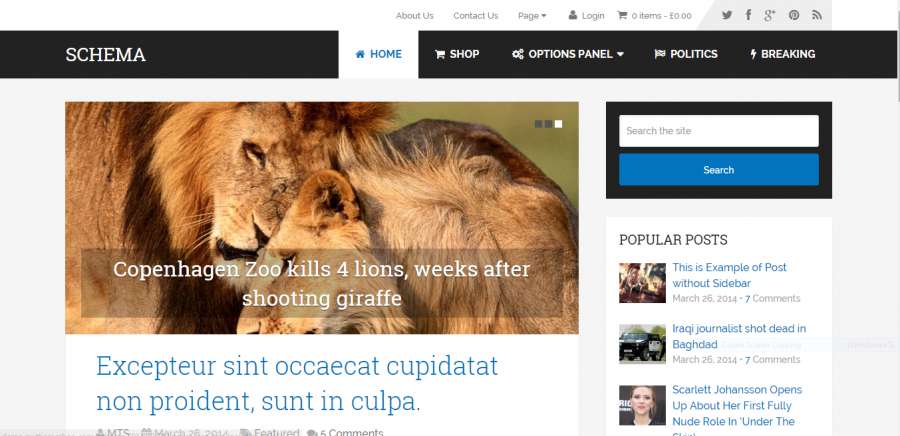
Task: Open the Facebook social icon
Action: tap(748, 15)
